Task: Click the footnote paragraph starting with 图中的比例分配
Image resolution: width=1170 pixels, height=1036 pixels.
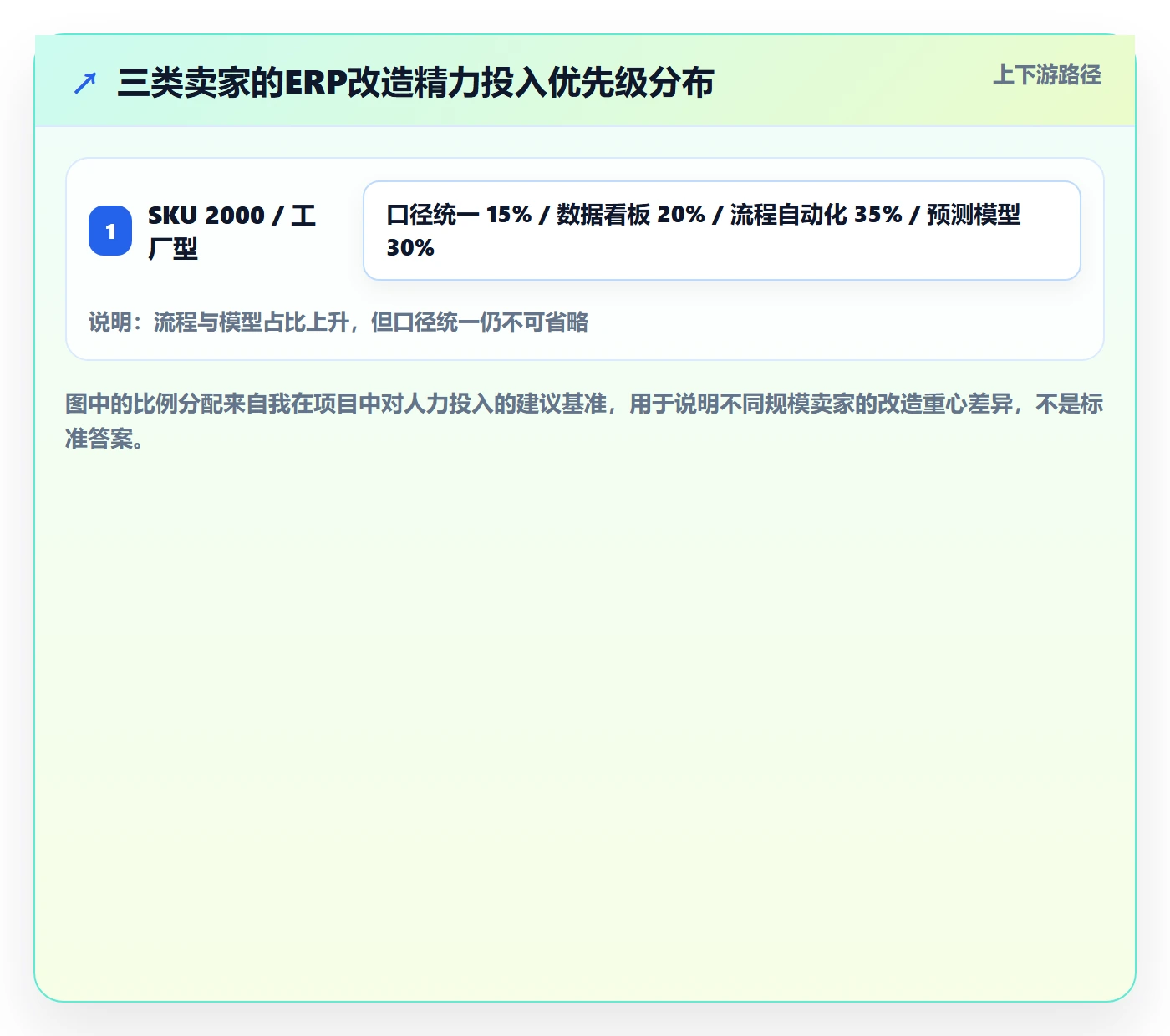Action: tap(584, 421)
